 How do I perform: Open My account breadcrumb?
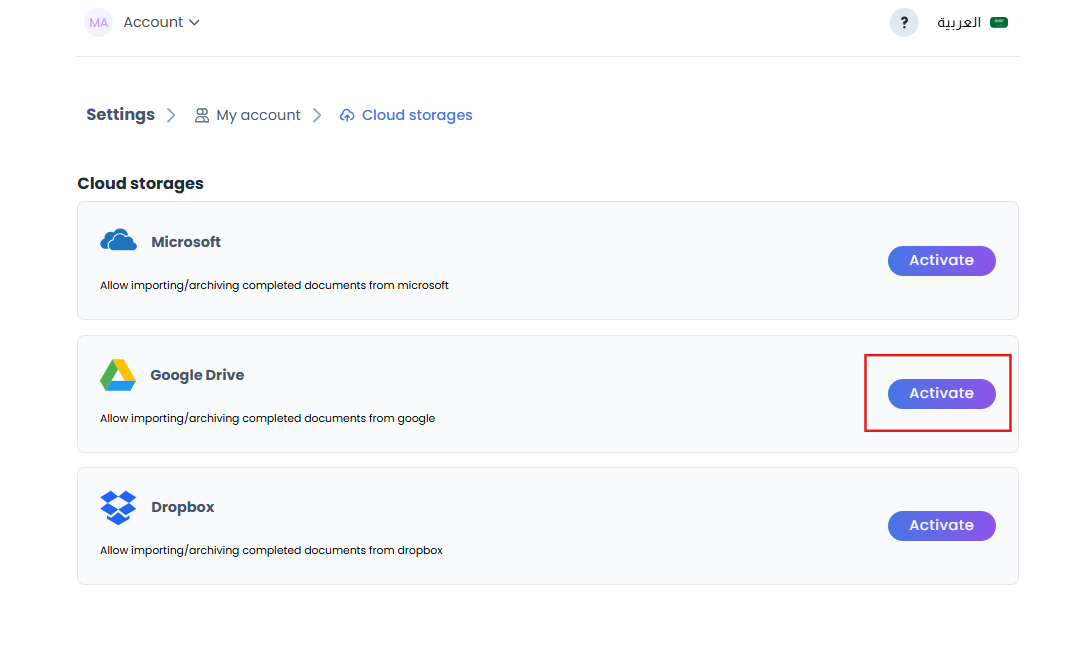tap(247, 115)
